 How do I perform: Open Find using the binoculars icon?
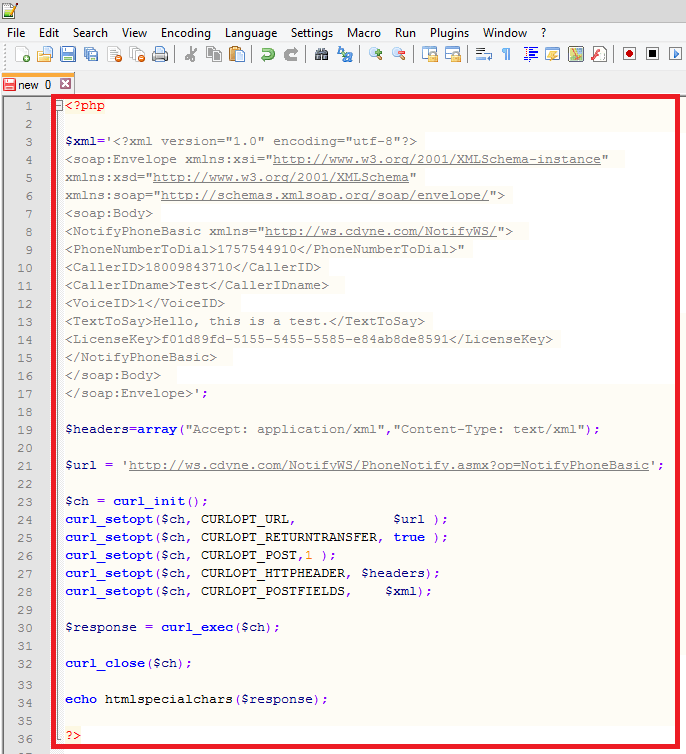click(322, 54)
